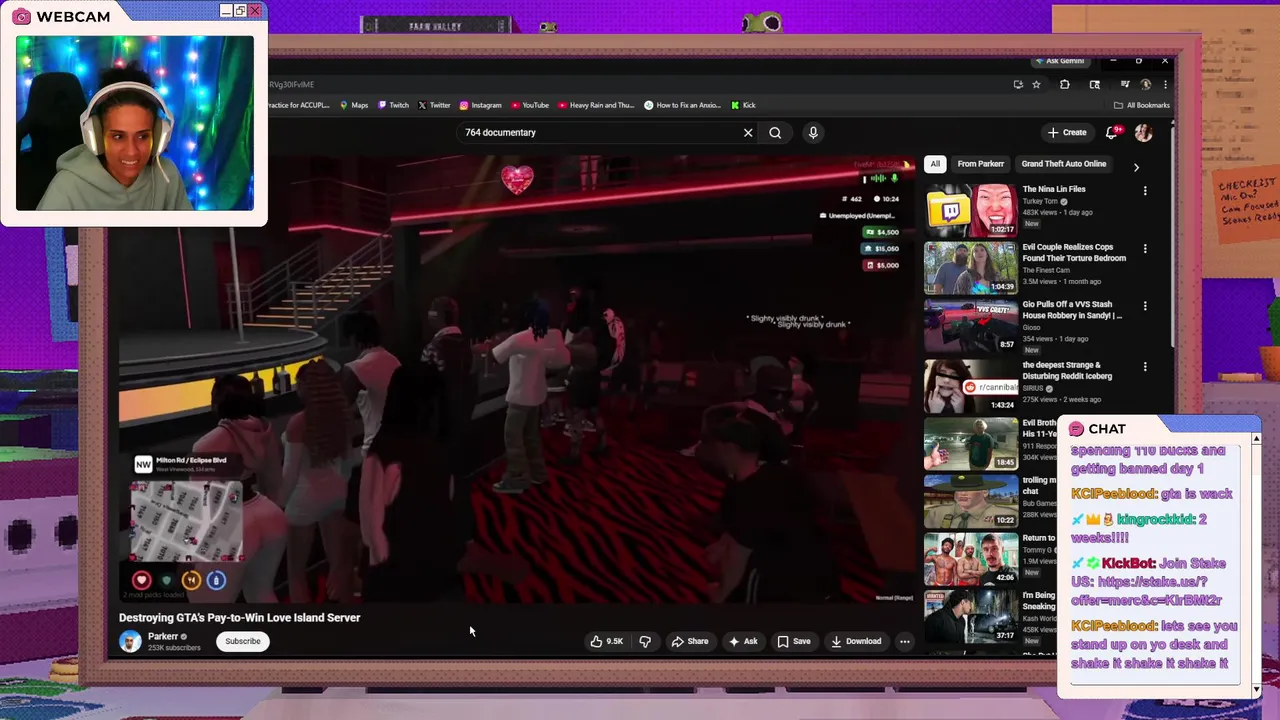Image resolution: width=1280 pixels, height=720 pixels.
Task: Bookmark this page with the star icon
Action: click(x=1036, y=85)
